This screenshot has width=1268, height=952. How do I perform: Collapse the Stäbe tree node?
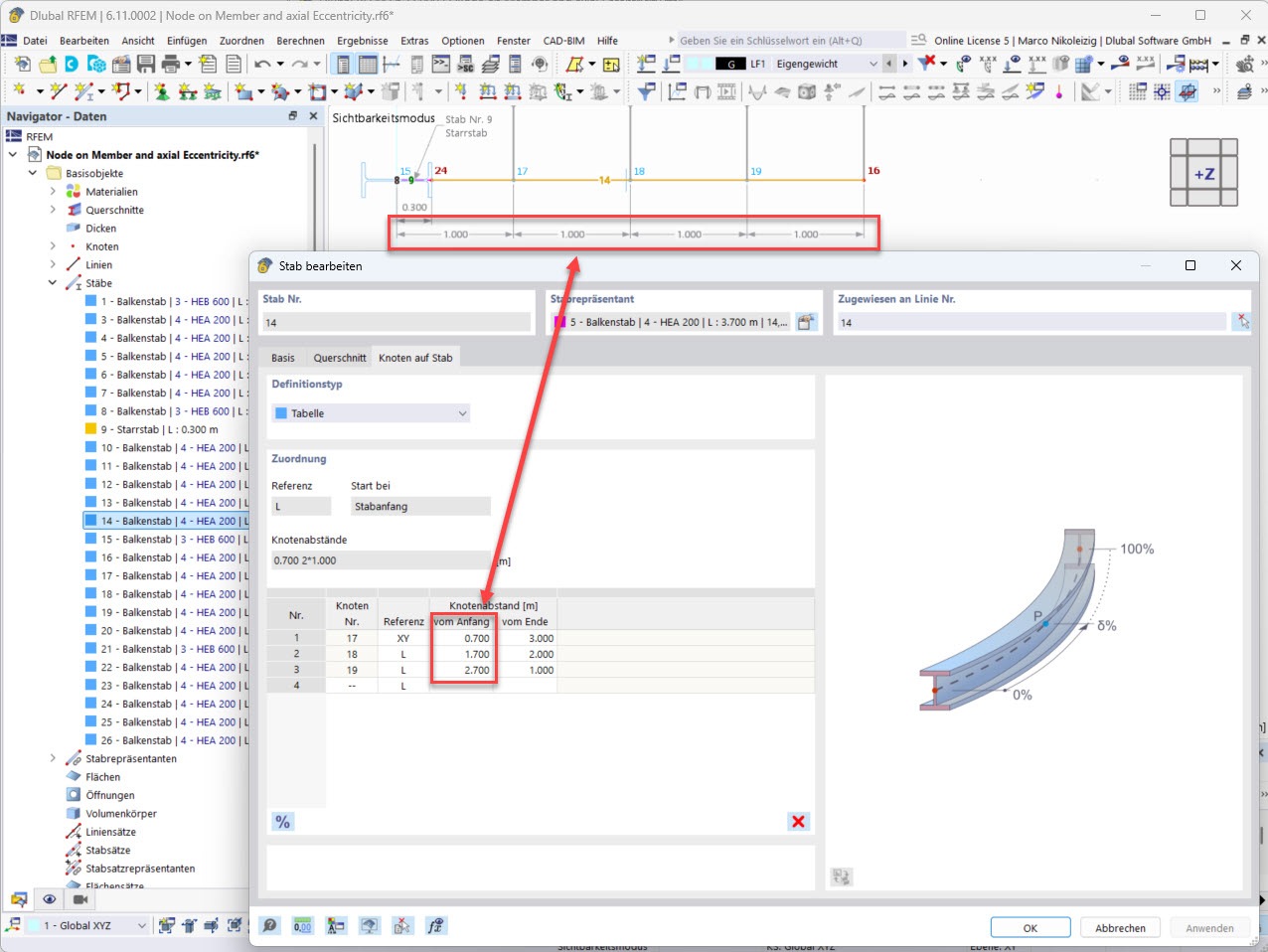(x=53, y=283)
